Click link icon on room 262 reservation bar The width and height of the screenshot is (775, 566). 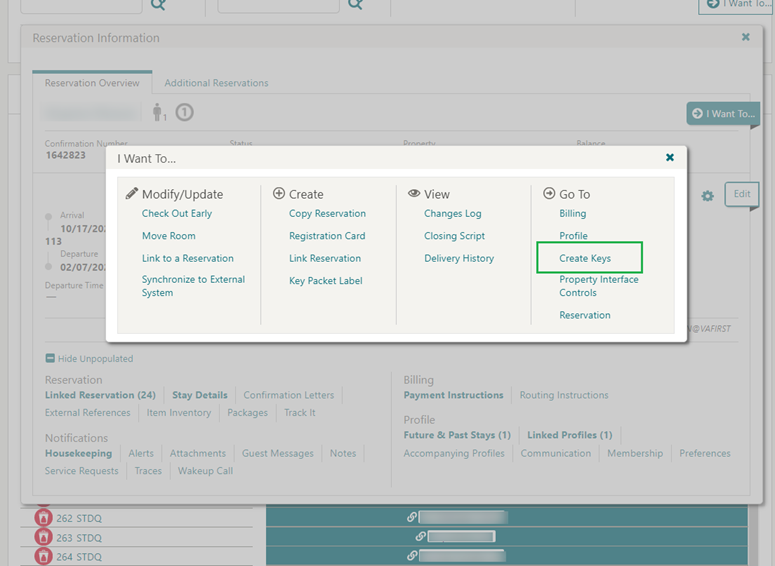(411, 517)
